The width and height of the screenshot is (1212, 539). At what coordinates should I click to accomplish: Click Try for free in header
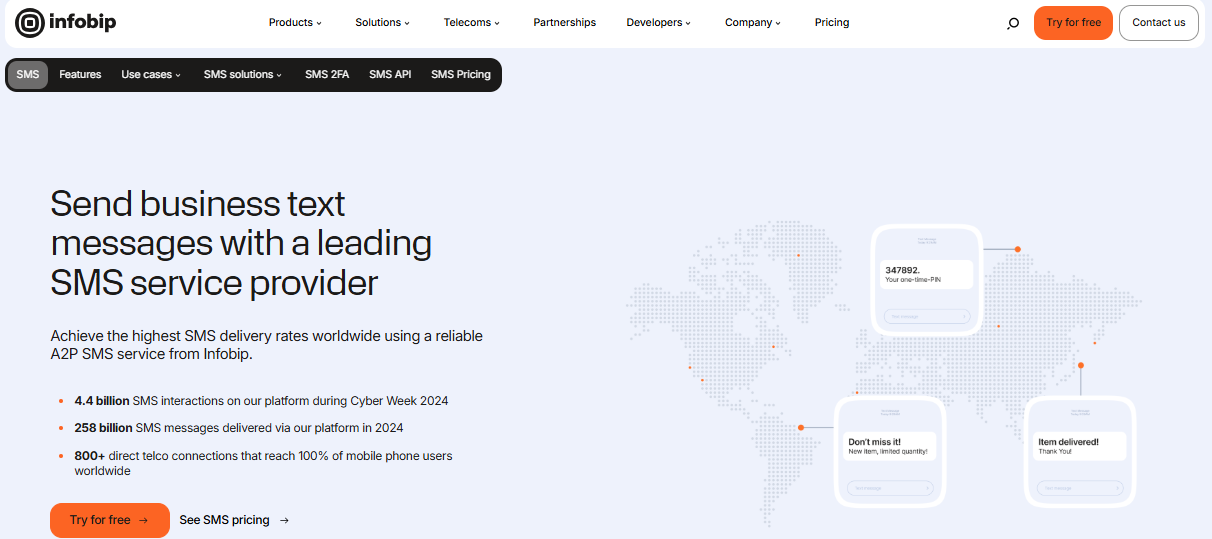pyautogui.click(x=1073, y=22)
